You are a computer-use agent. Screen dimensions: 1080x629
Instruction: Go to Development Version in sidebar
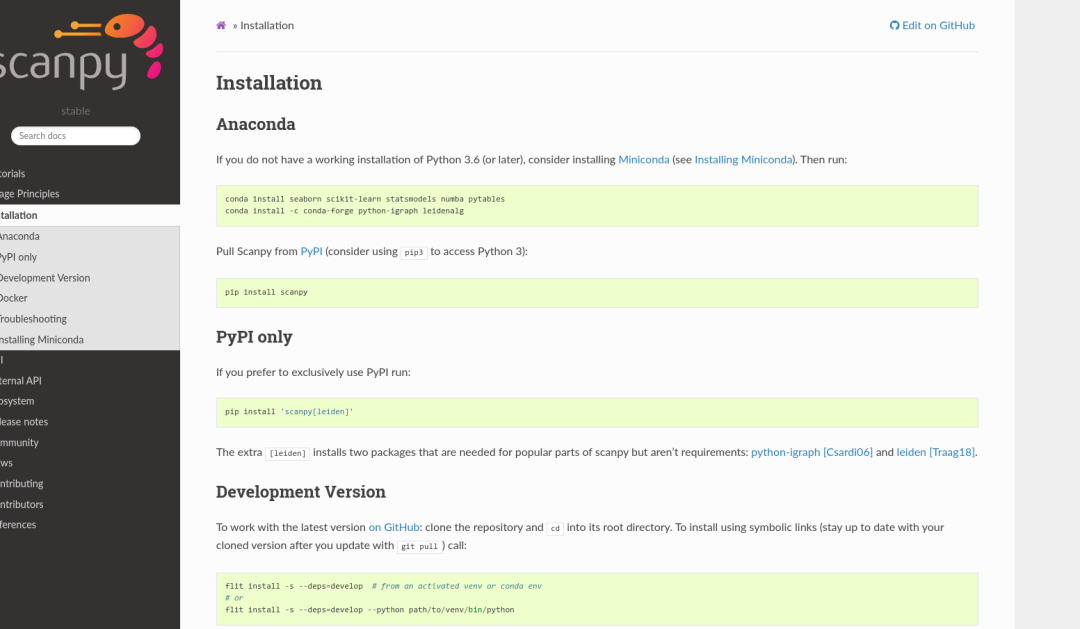(90, 278)
